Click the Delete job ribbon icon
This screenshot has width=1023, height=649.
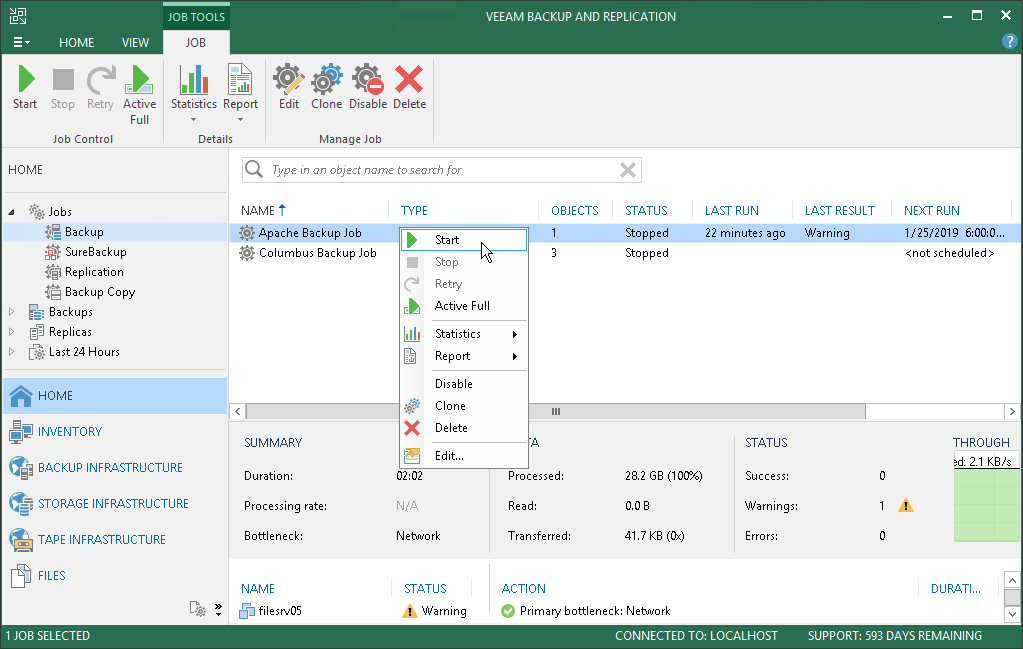click(409, 87)
